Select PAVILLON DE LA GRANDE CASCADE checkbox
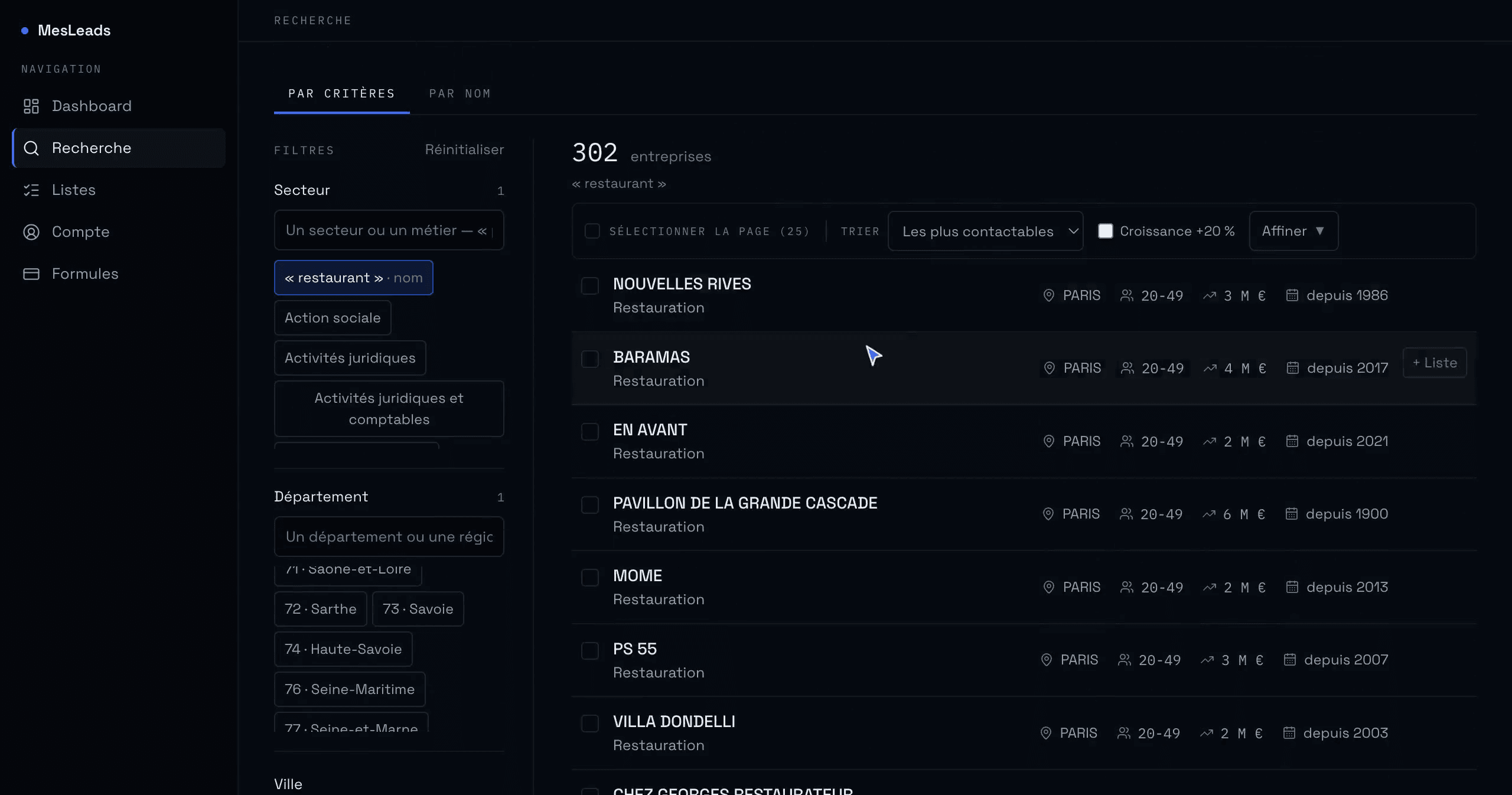Screen dimensions: 1512x795 point(590,505)
